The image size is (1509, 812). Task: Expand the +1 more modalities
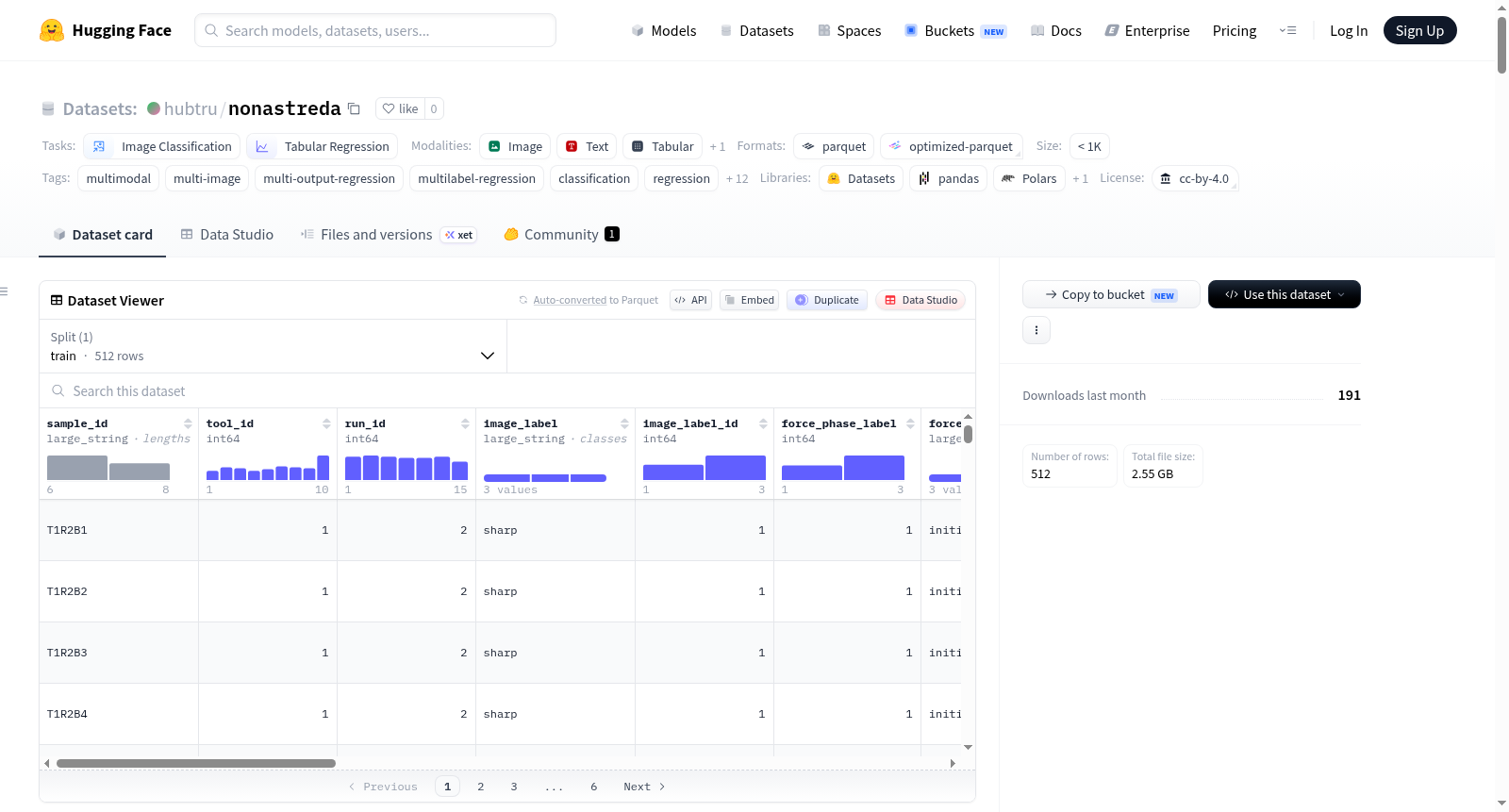(x=718, y=146)
